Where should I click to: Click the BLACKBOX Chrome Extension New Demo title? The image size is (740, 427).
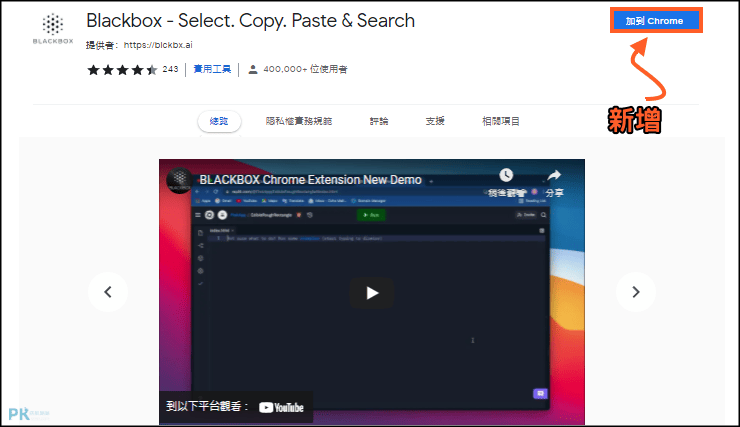tap(310, 180)
